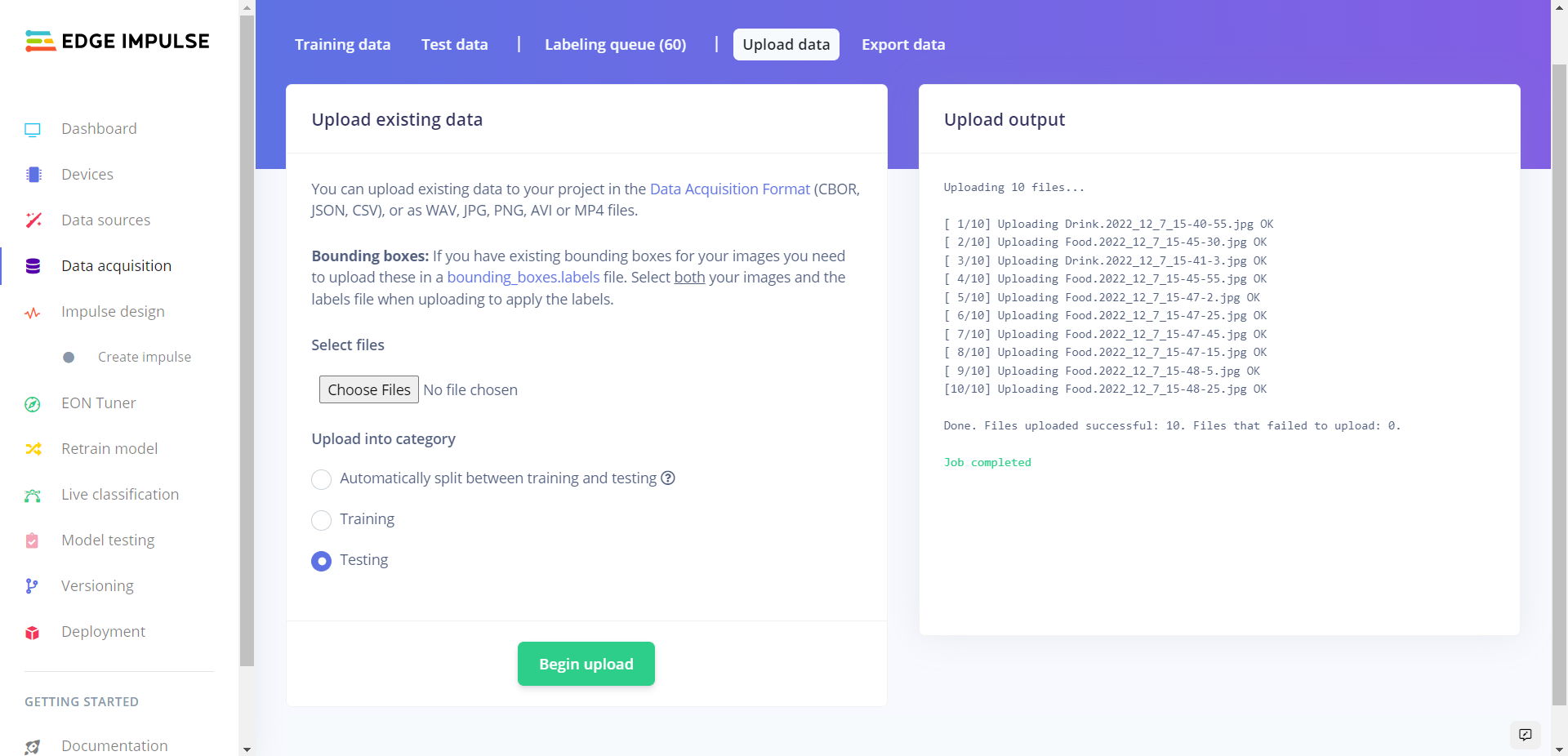Viewport: 1568px width, 756px height.
Task: Open the Data Acquisition Format link
Action: coord(729,189)
